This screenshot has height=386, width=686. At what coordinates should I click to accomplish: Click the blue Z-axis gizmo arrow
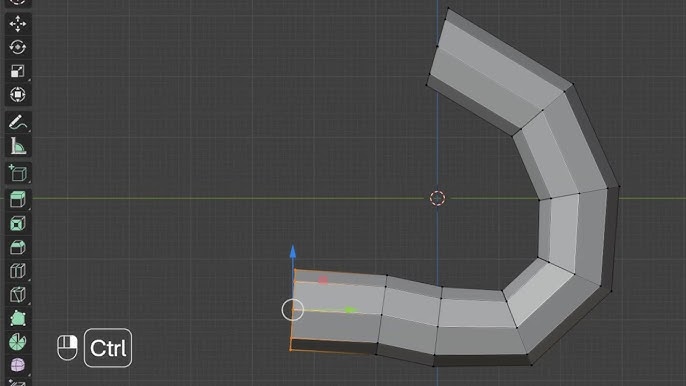click(x=293, y=252)
